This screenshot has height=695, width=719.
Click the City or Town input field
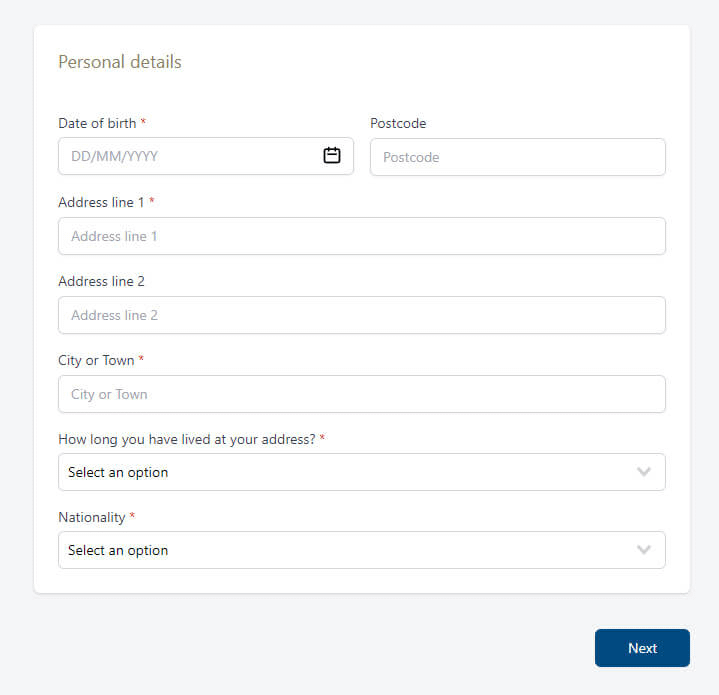point(361,394)
